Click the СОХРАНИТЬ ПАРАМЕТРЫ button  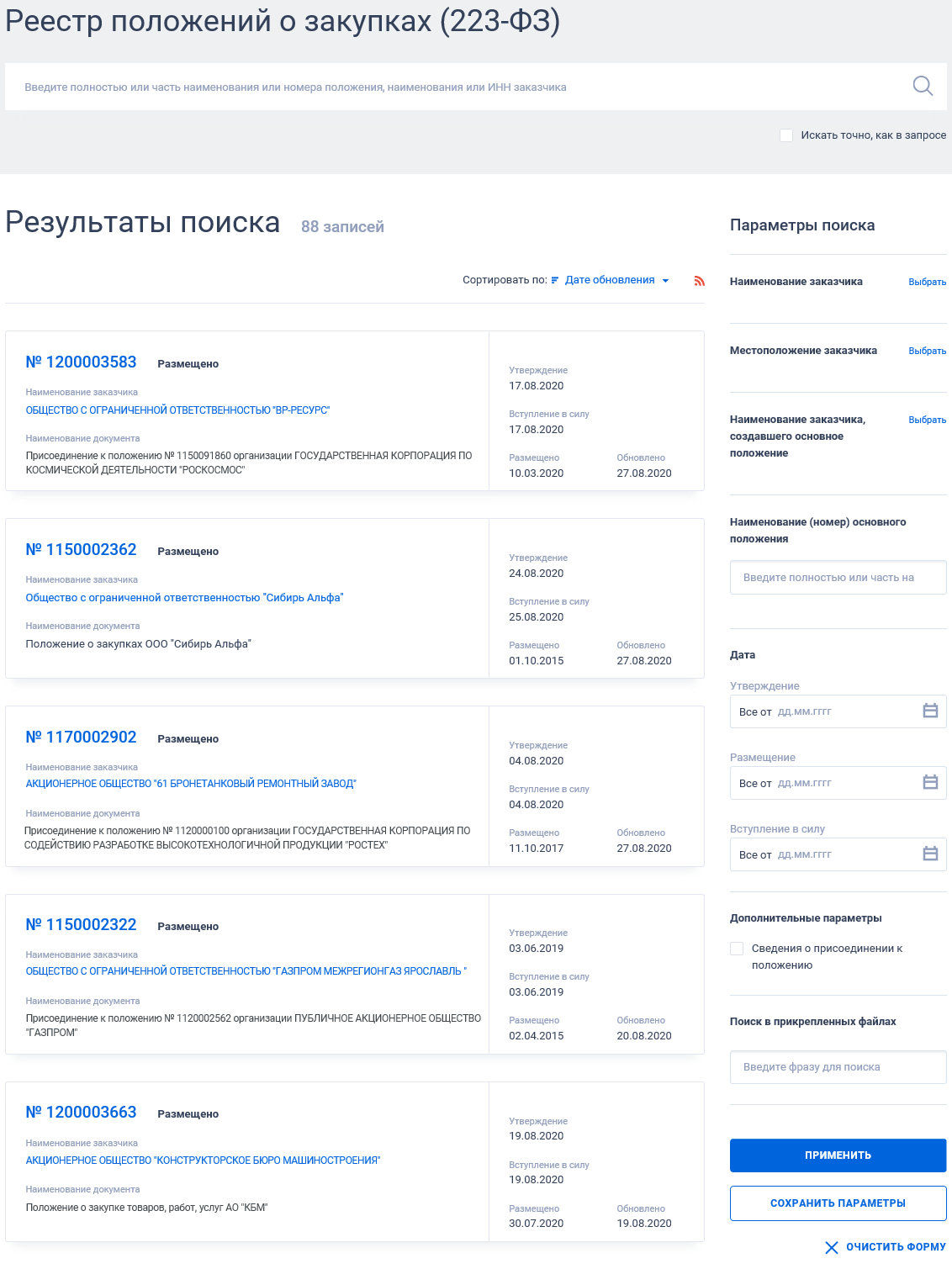tap(838, 1203)
